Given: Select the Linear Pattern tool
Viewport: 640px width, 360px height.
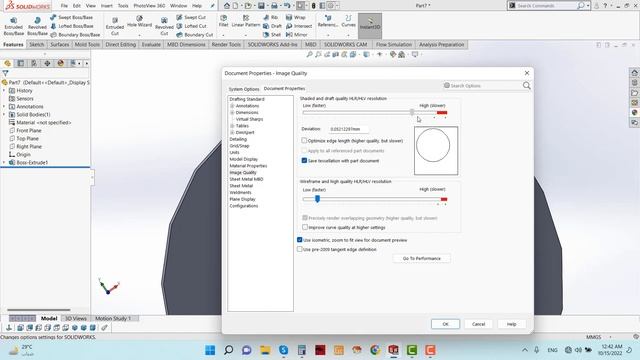Looking at the screenshot, I should [245, 21].
